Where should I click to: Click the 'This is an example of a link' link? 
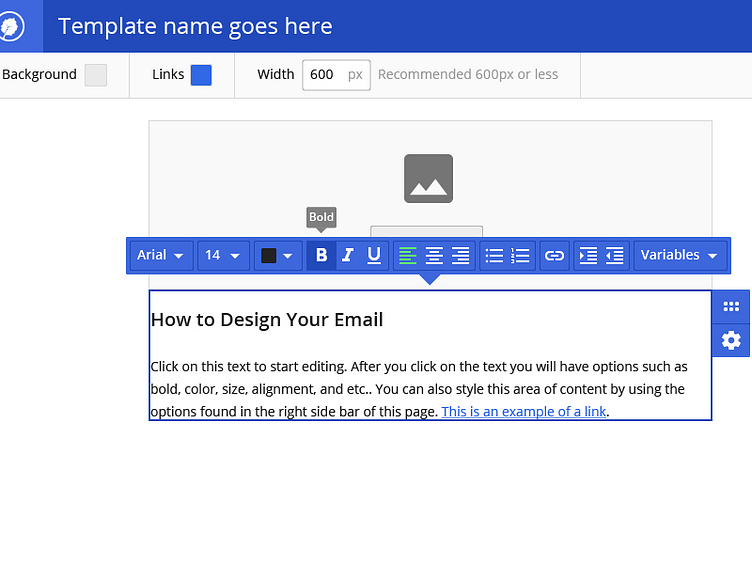pyautogui.click(x=523, y=411)
